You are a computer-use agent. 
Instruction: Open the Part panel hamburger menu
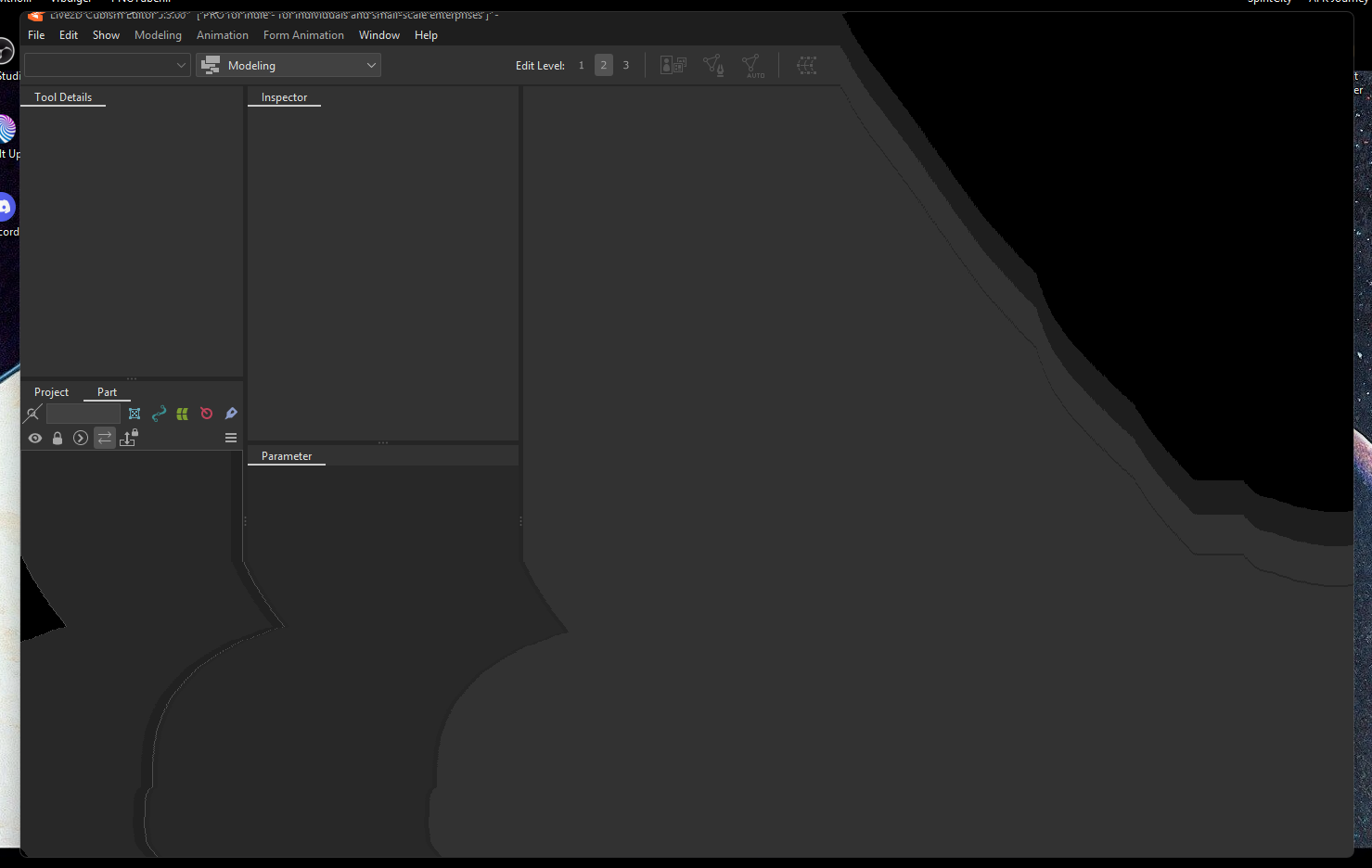231,438
